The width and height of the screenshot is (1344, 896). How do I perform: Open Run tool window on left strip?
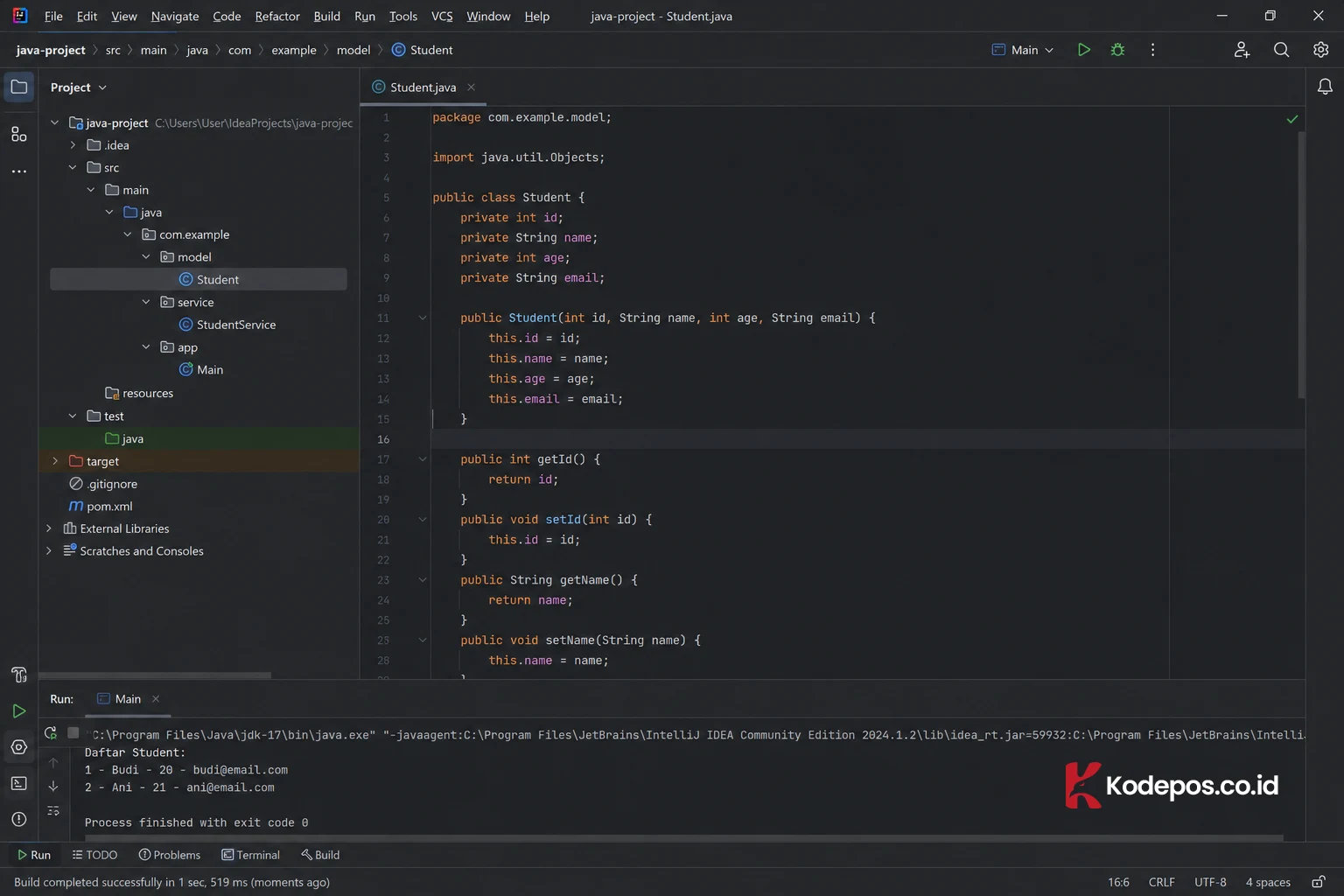[x=19, y=711]
